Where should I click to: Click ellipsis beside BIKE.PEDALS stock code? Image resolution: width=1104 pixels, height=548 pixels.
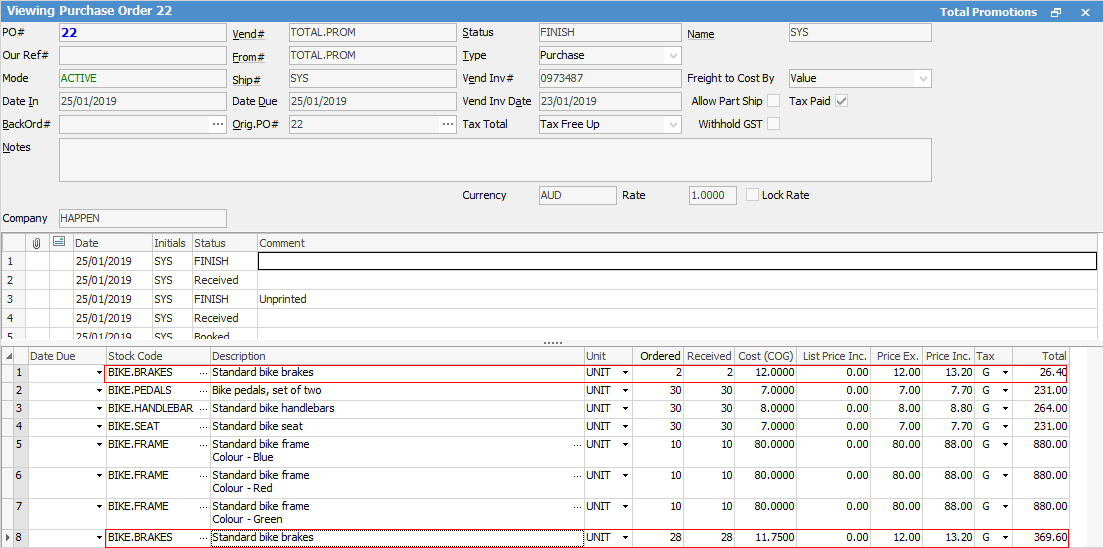click(x=204, y=391)
